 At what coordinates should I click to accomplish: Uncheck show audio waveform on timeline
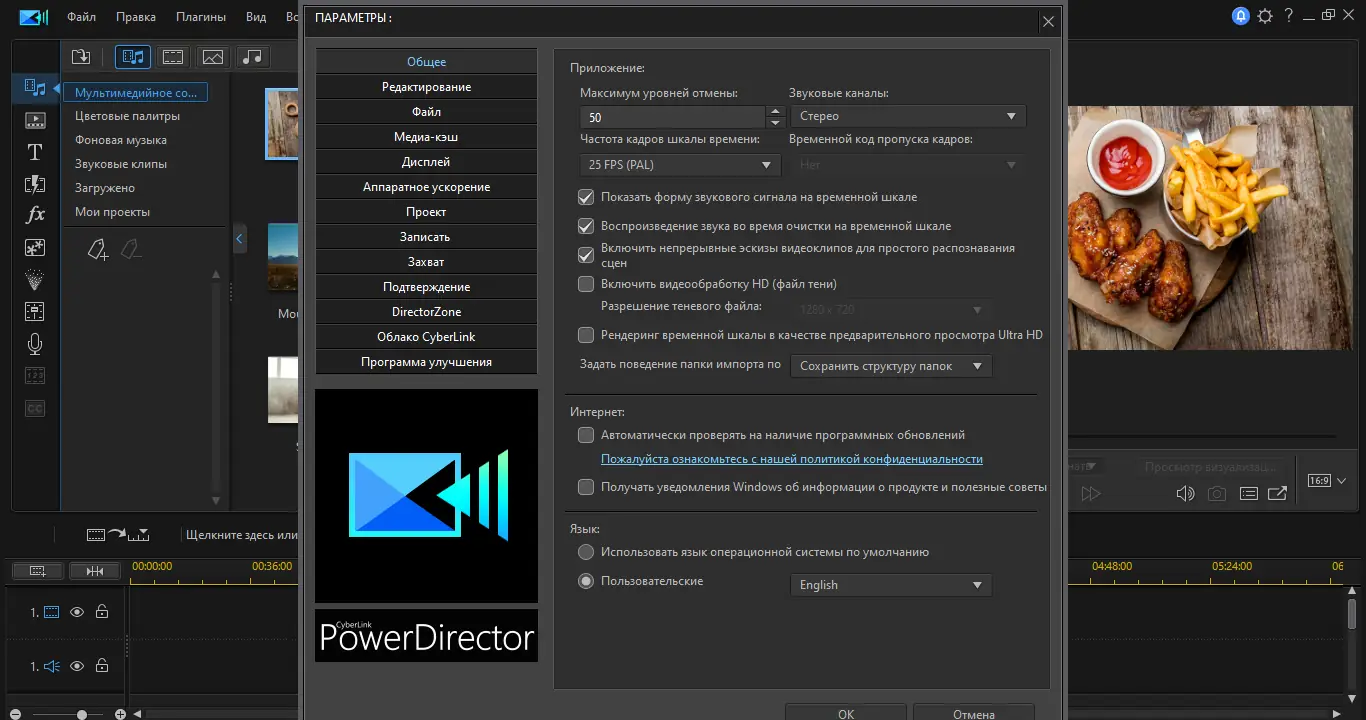[x=586, y=197]
